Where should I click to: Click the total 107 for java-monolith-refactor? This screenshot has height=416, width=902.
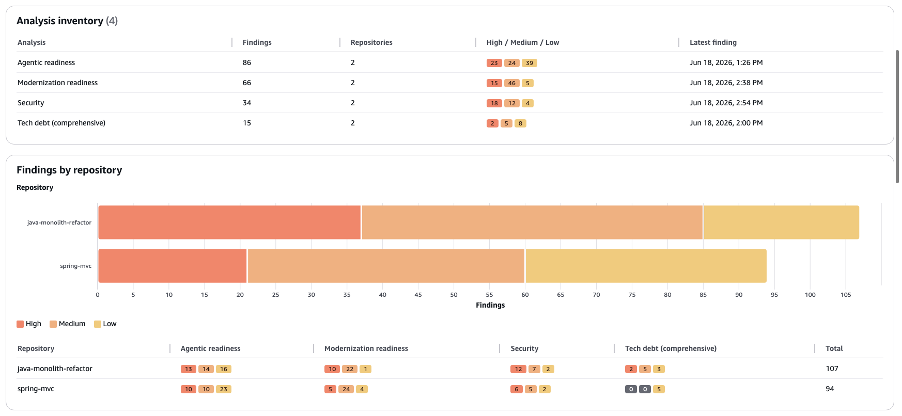[832, 369]
